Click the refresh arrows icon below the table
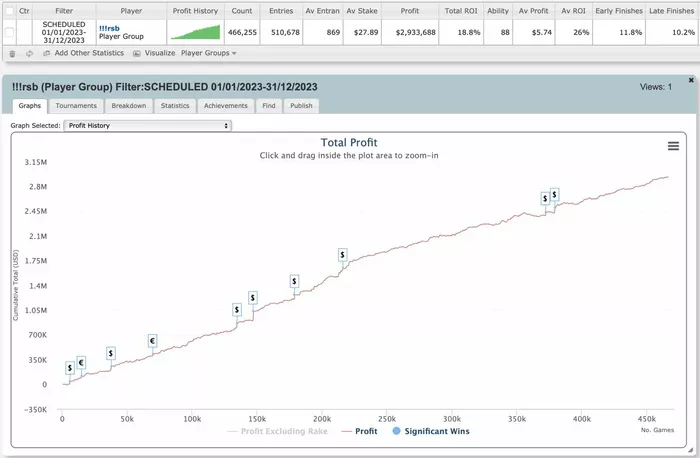Viewport: 700px width, 458px height. point(29,54)
